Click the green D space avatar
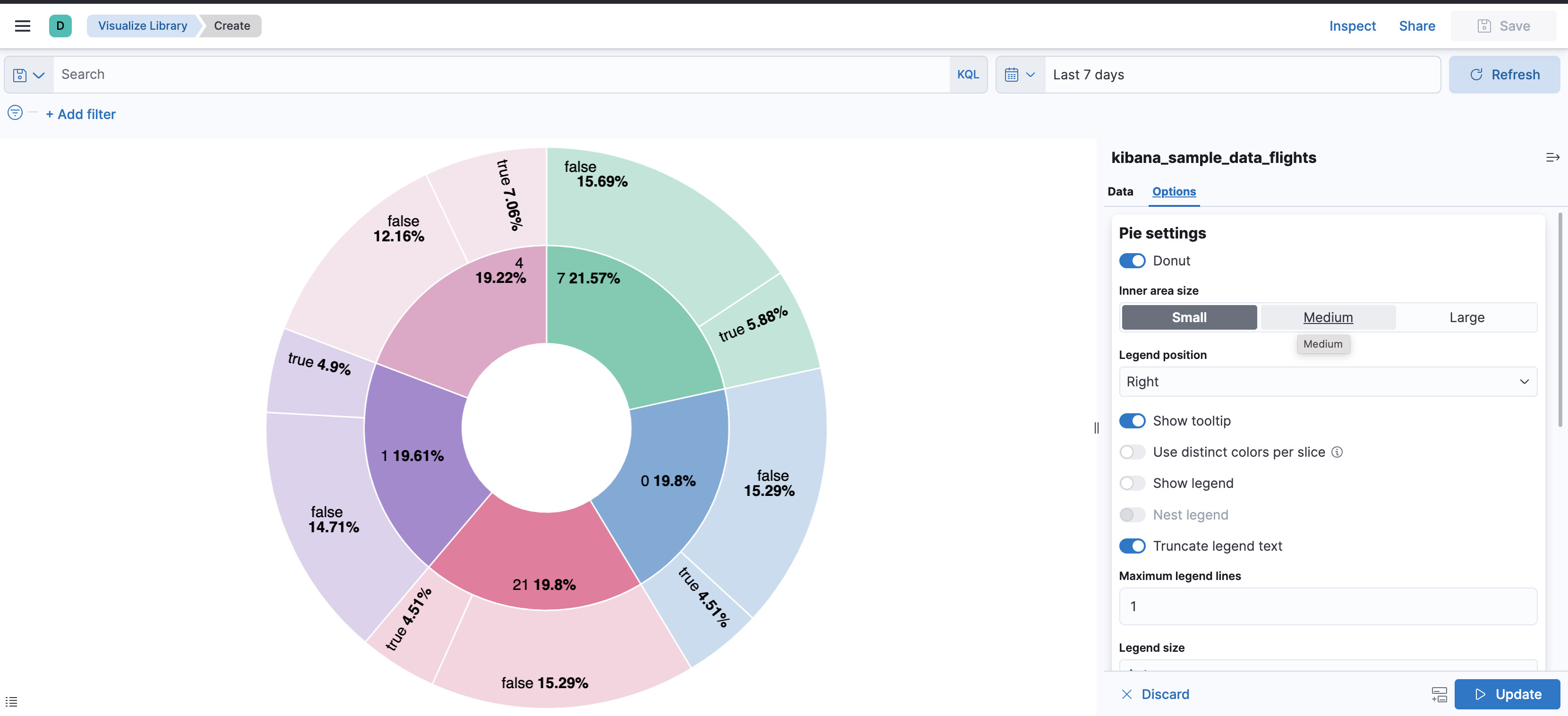This screenshot has height=716, width=1568. pos(60,26)
